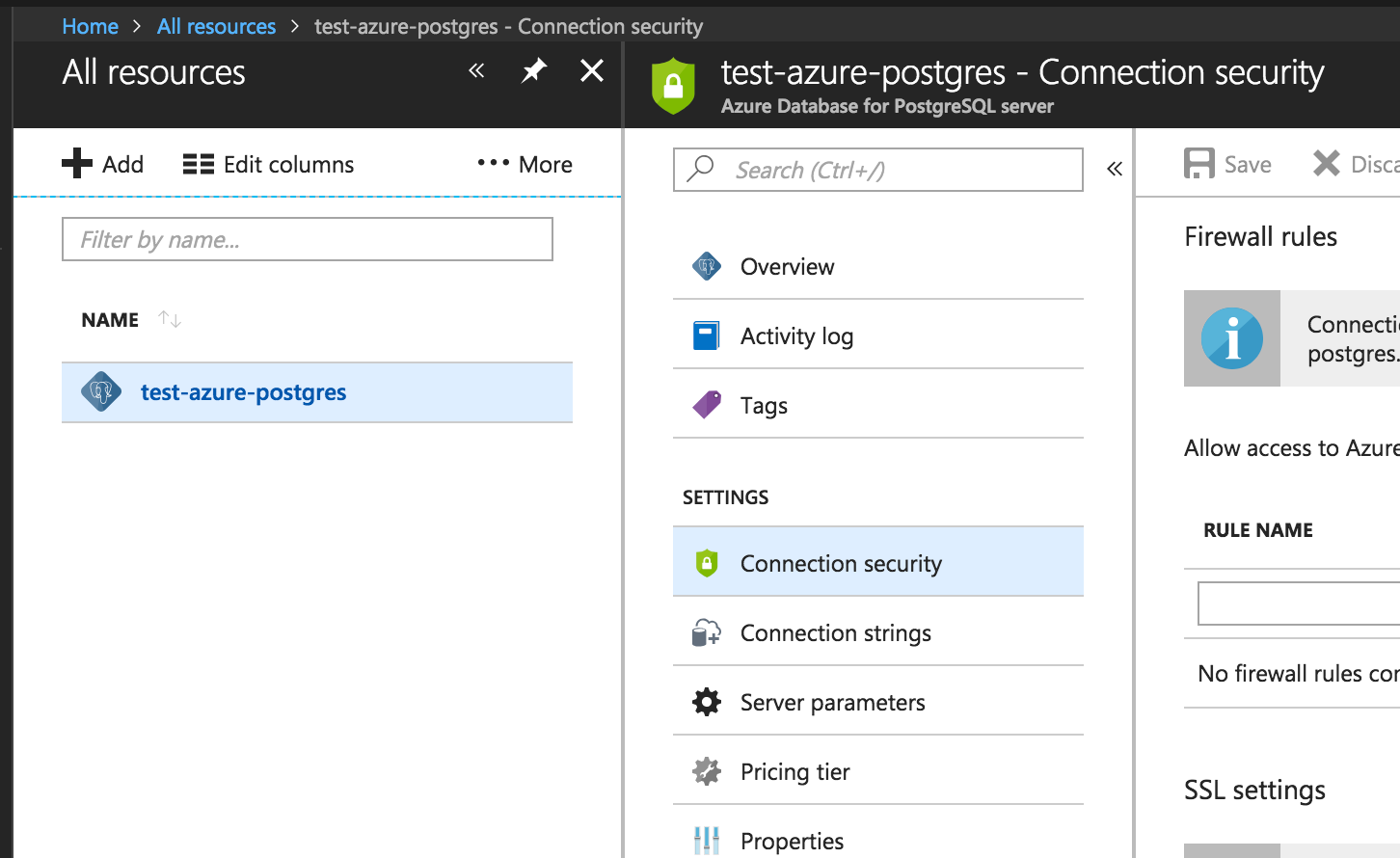Open Connection strings menu item

coord(878,632)
